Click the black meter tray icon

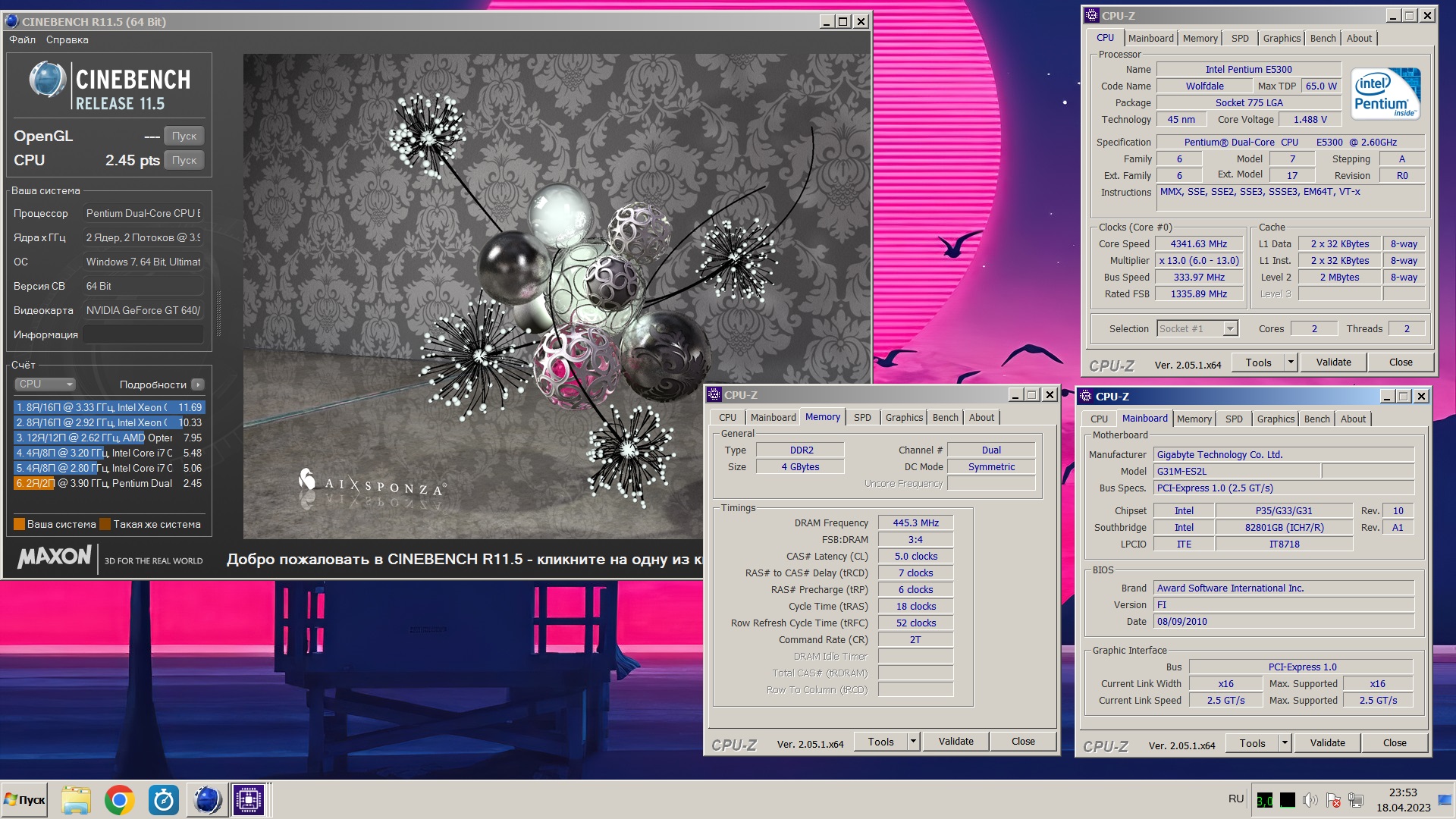tap(1288, 800)
